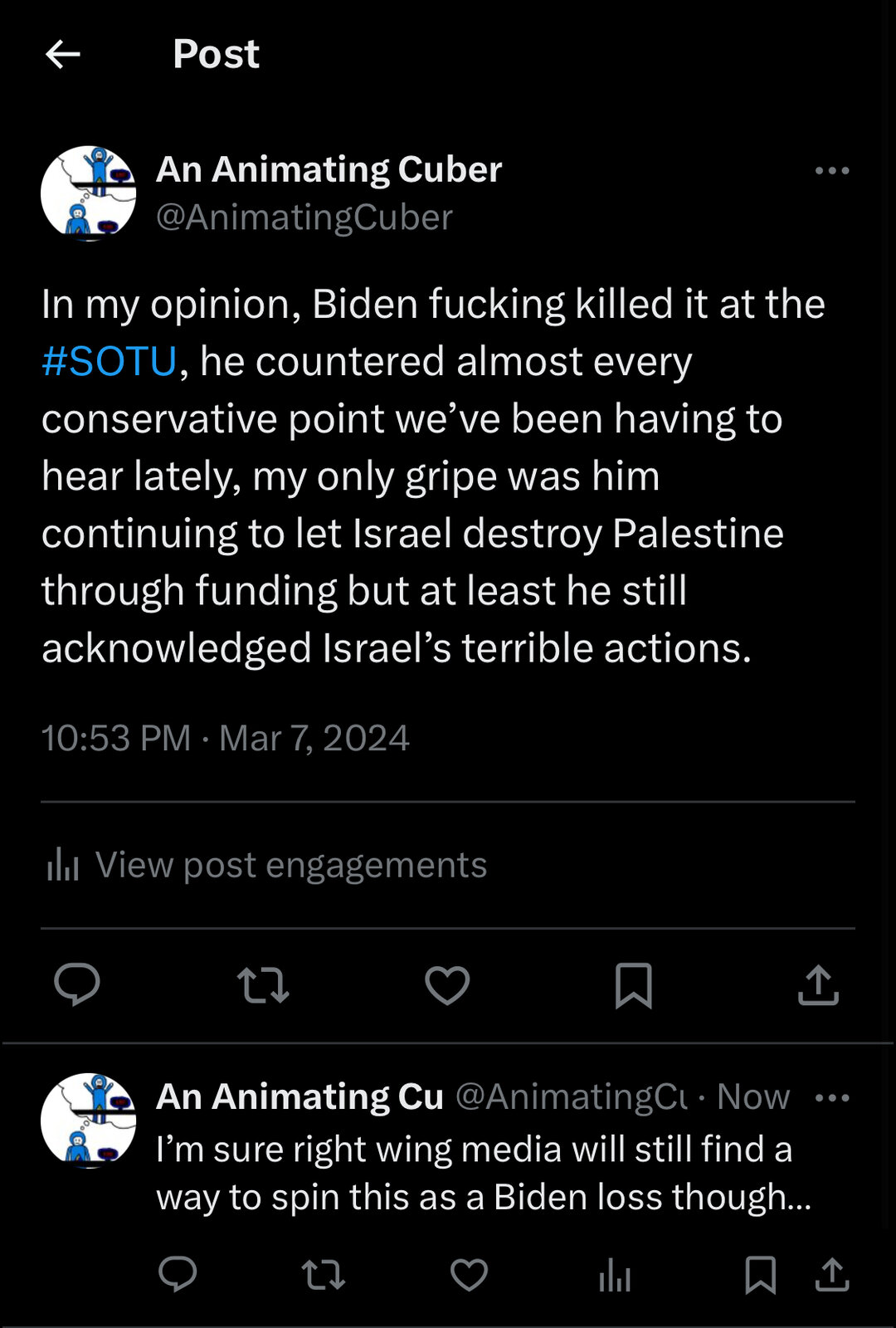This screenshot has width=896, height=1328.
Task: Bookmark the main post
Action: [633, 985]
